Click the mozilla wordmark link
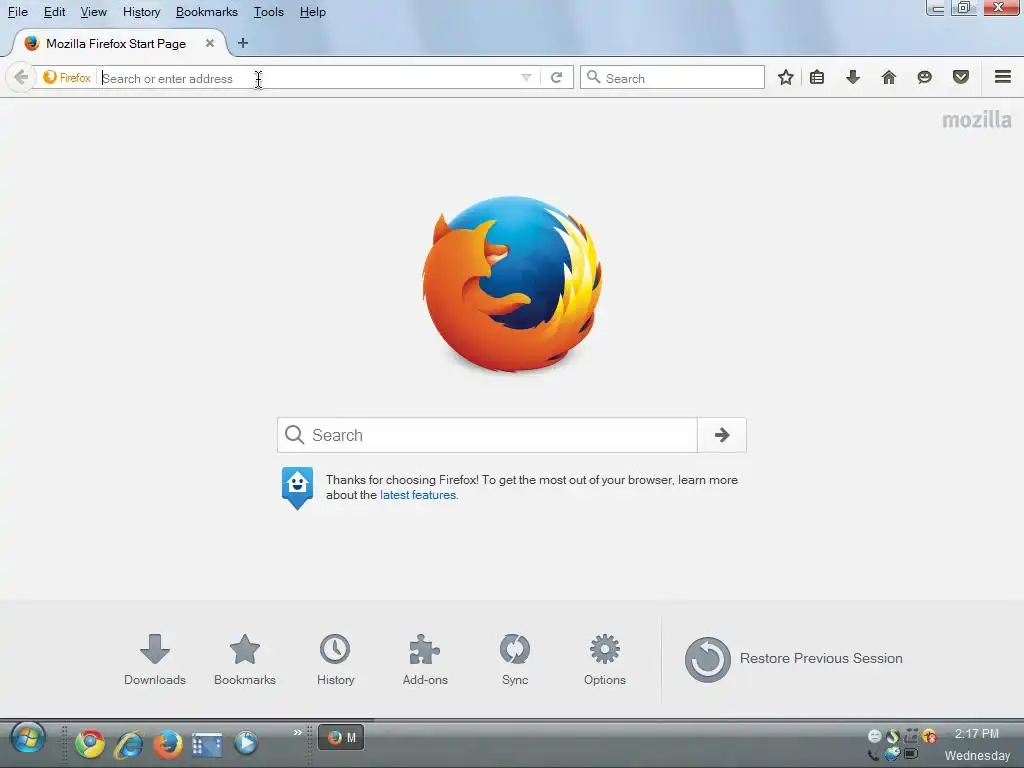 (976, 120)
